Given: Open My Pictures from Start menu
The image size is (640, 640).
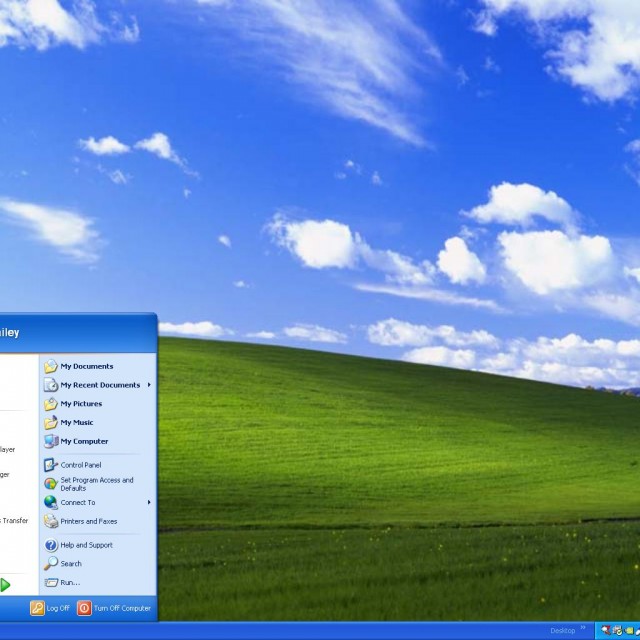Looking at the screenshot, I should point(80,404).
